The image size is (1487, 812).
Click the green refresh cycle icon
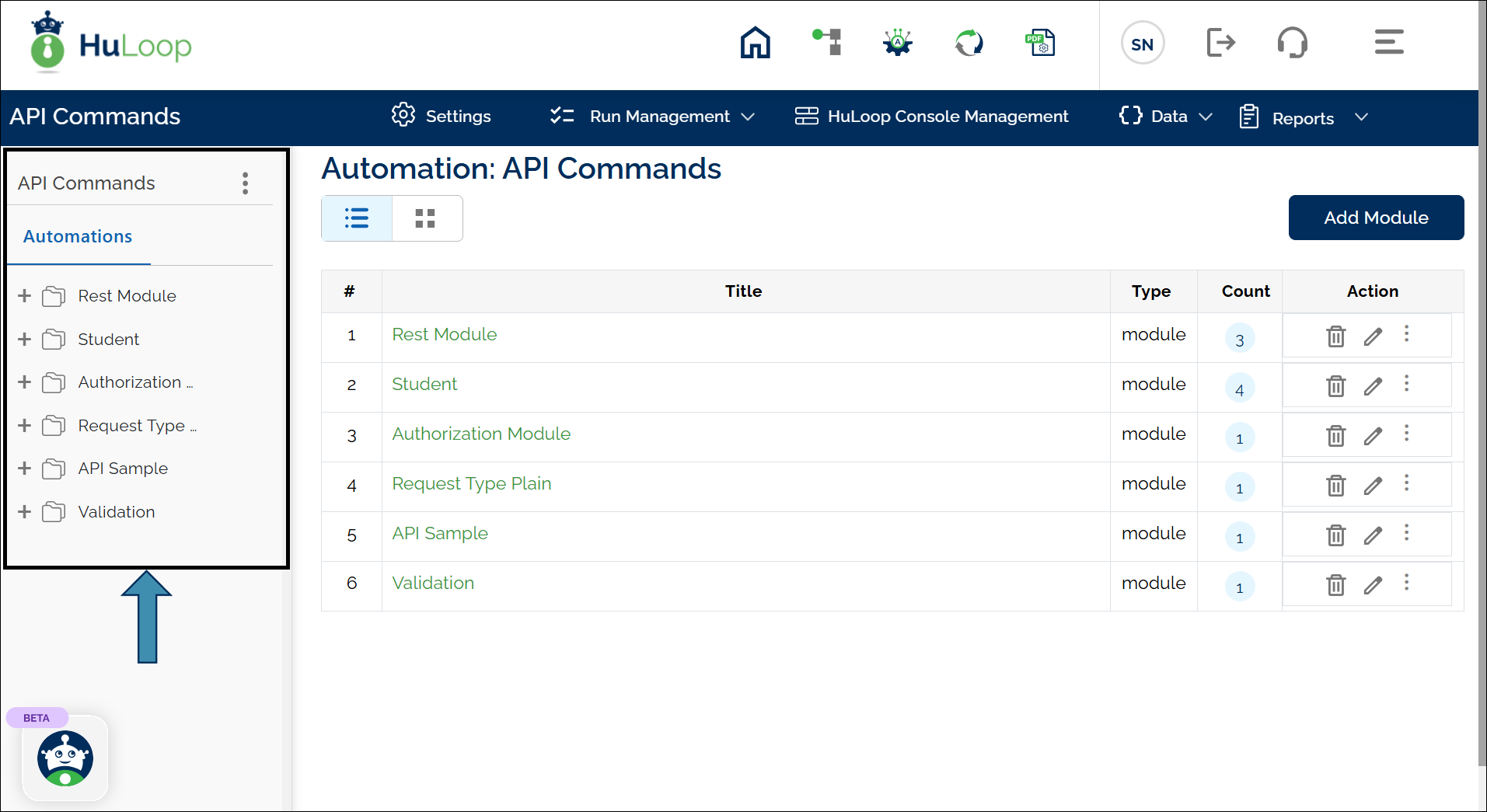click(x=969, y=43)
